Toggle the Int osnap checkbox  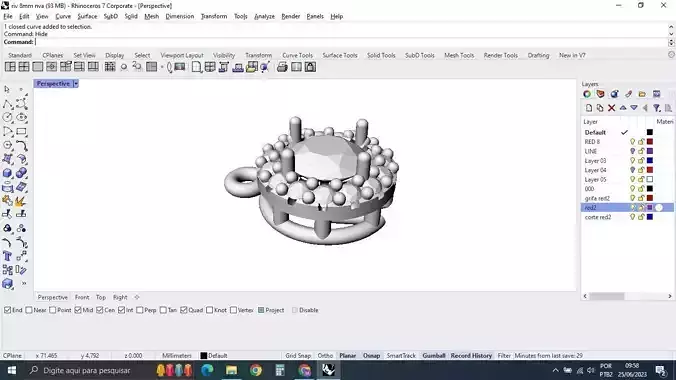click(122, 310)
